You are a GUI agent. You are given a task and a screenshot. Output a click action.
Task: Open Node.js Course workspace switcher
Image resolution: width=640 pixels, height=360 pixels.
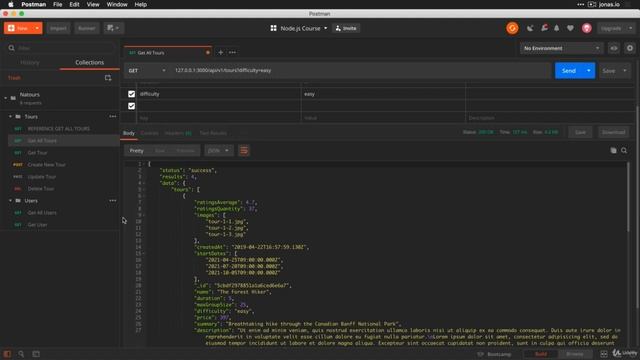299,28
